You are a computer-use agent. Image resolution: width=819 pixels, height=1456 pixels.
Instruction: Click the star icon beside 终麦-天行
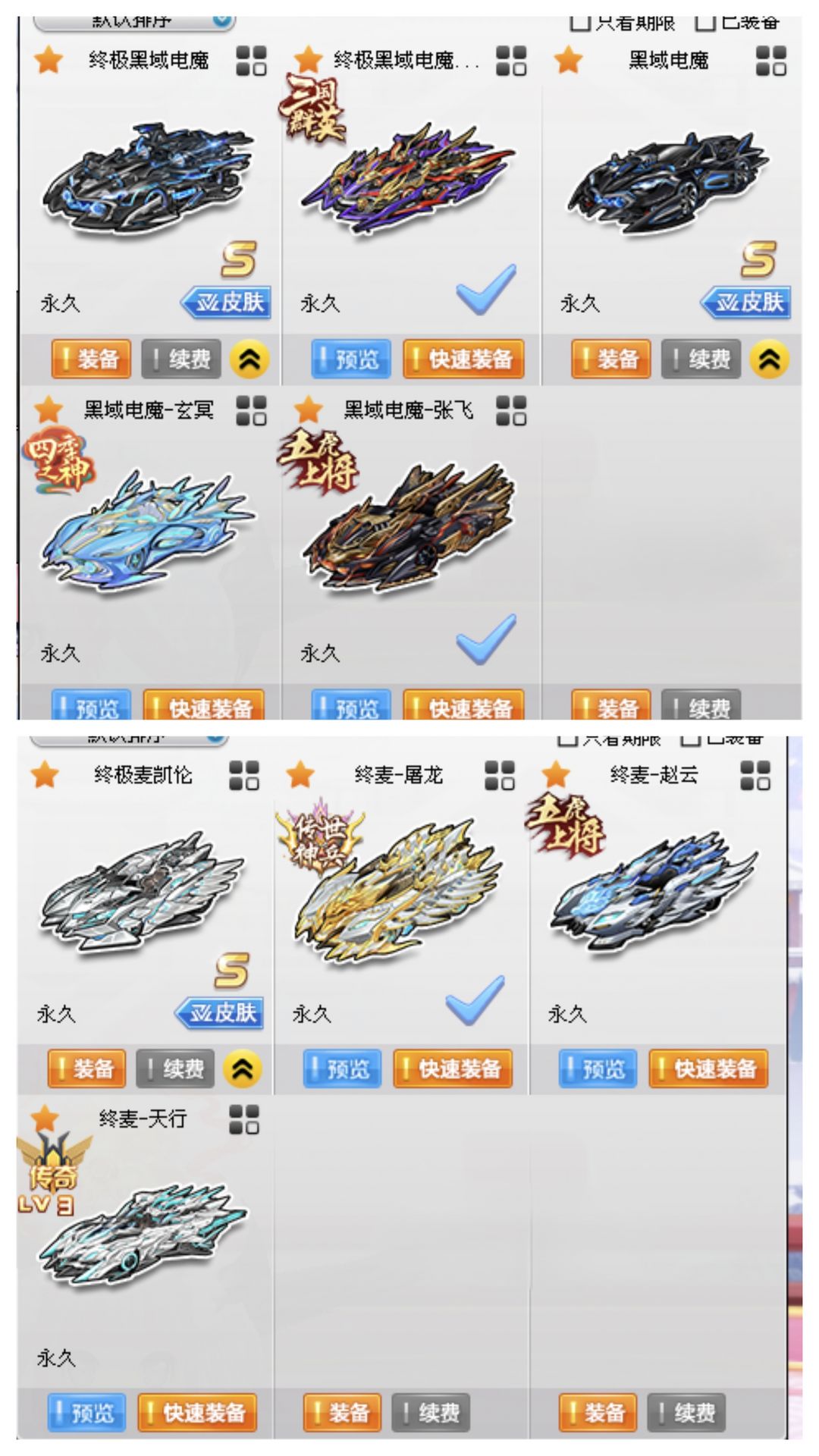coord(45,1118)
